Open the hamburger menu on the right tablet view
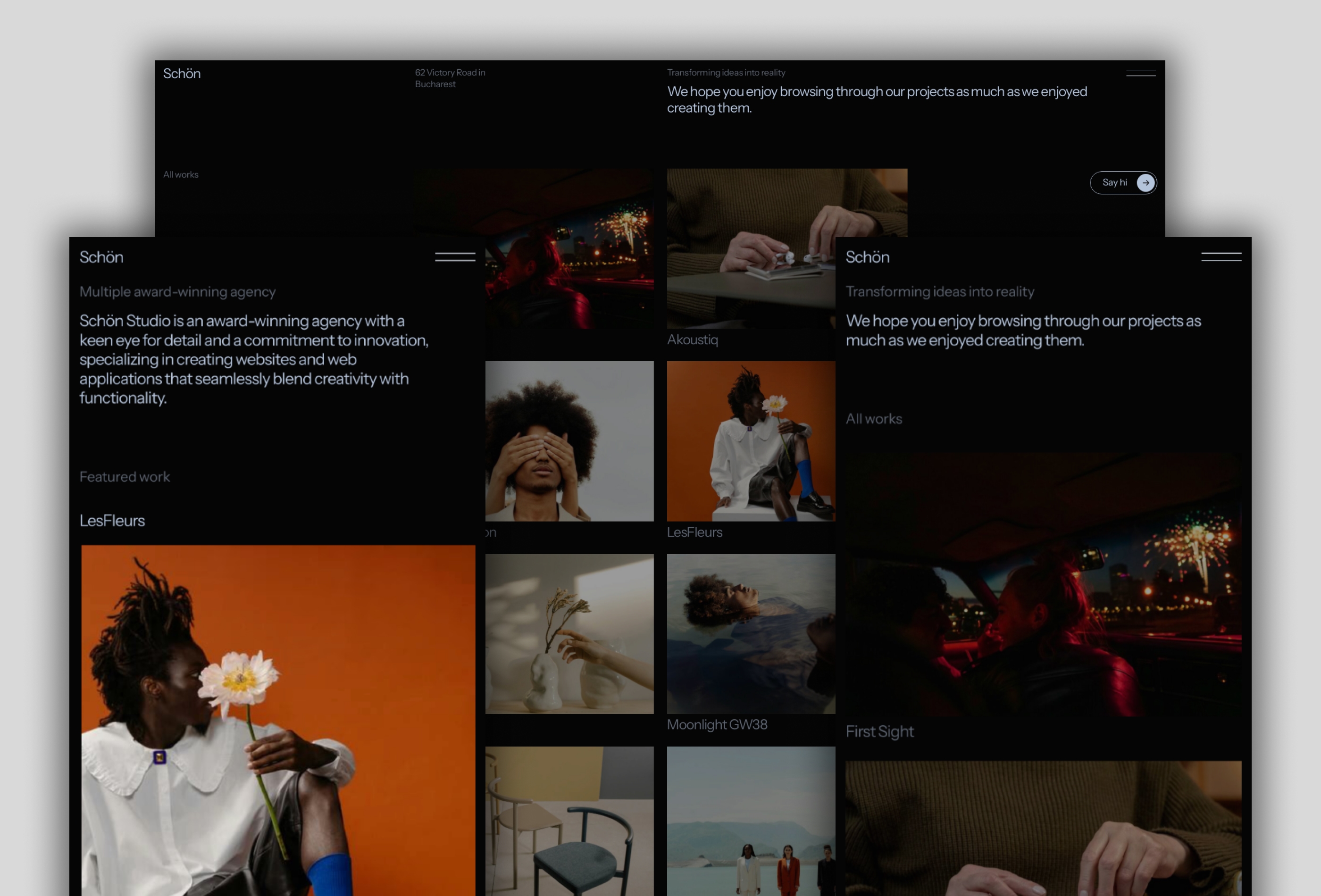Screen dimensions: 1321x896 point(1221,257)
